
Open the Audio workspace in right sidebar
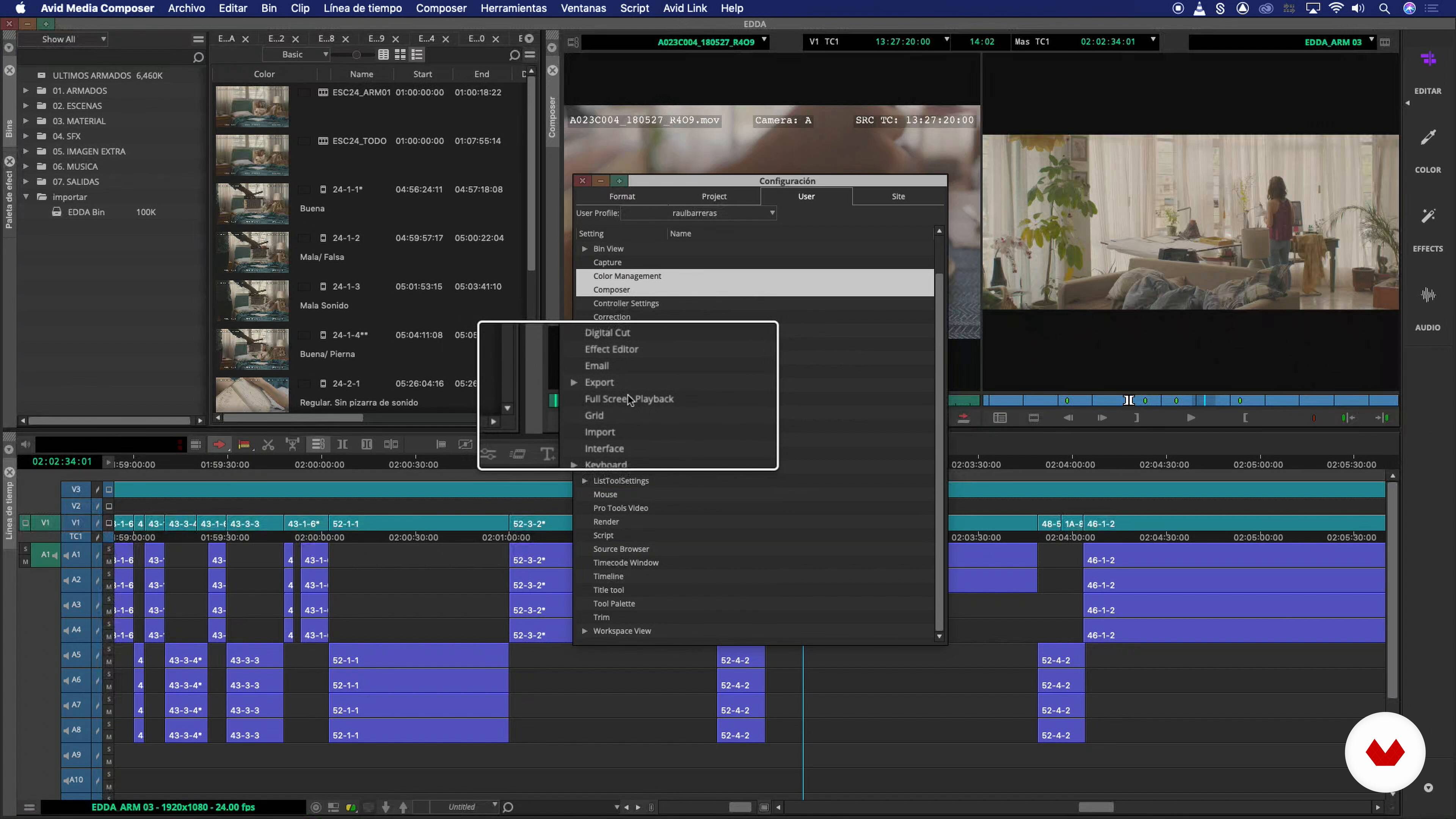(x=1428, y=309)
